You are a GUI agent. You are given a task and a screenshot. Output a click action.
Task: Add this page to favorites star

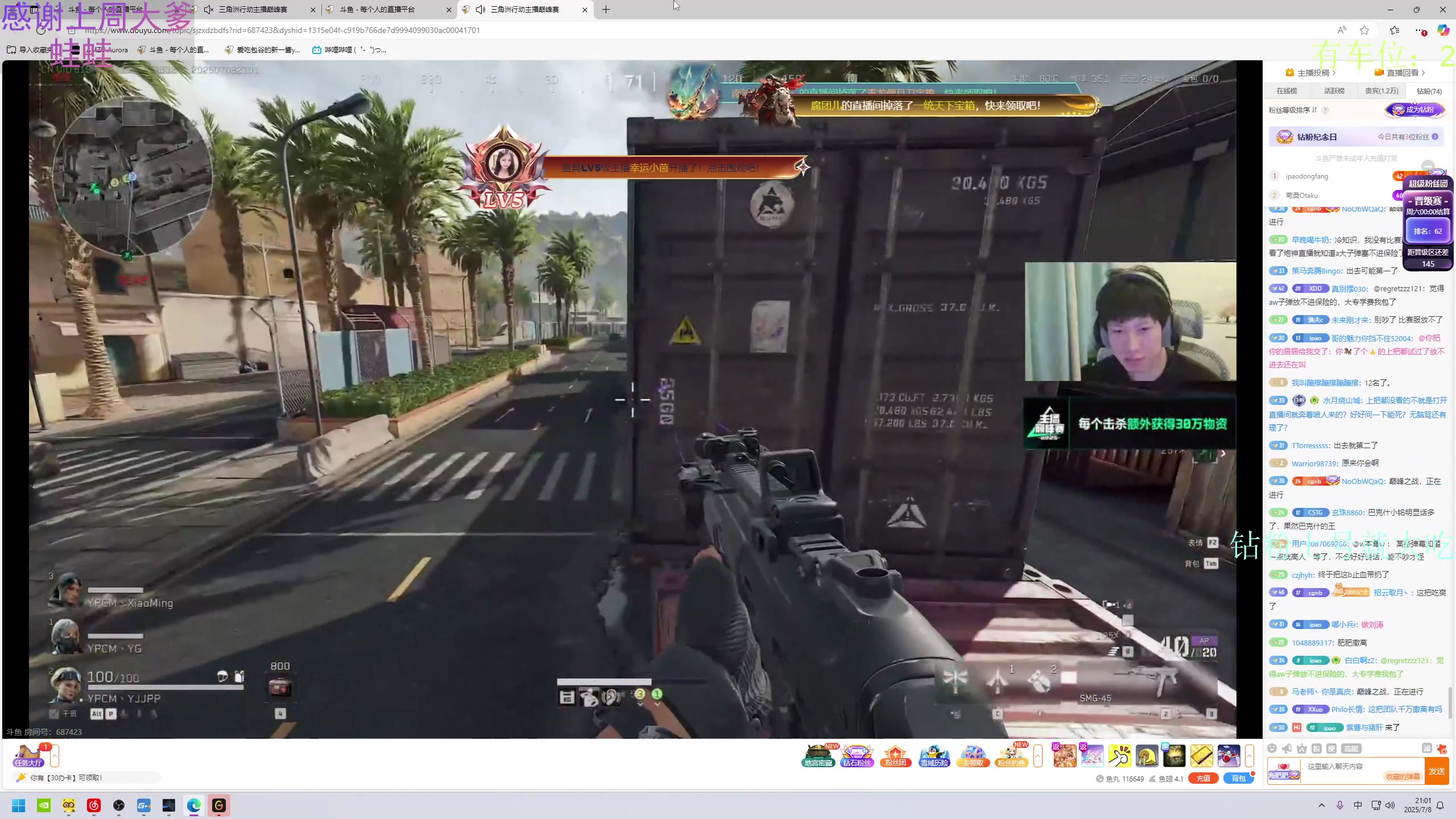tap(1364, 30)
